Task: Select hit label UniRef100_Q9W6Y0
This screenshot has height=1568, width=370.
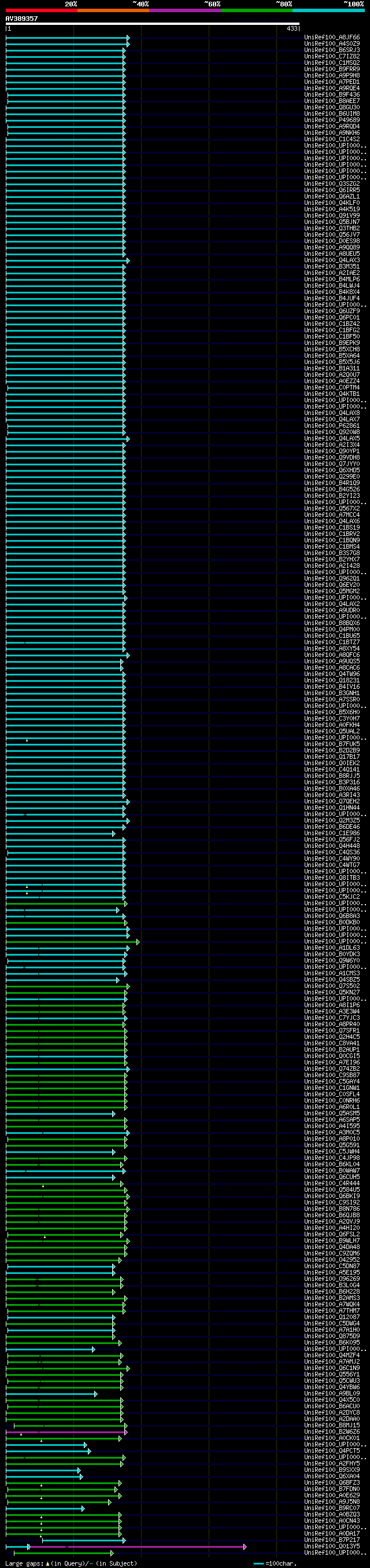Action: [x=332, y=960]
